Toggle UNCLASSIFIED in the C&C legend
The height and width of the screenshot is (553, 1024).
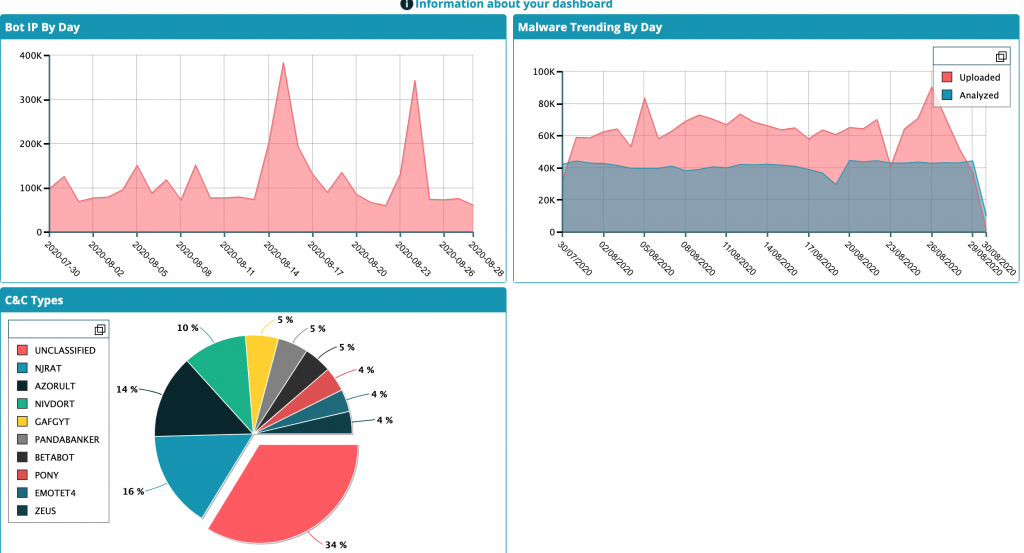pyautogui.click(x=64, y=351)
